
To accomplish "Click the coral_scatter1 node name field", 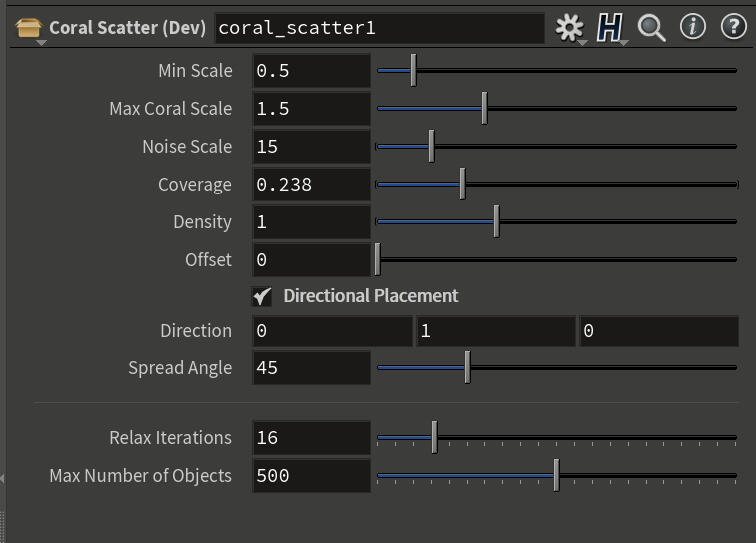I will click(x=380, y=28).
